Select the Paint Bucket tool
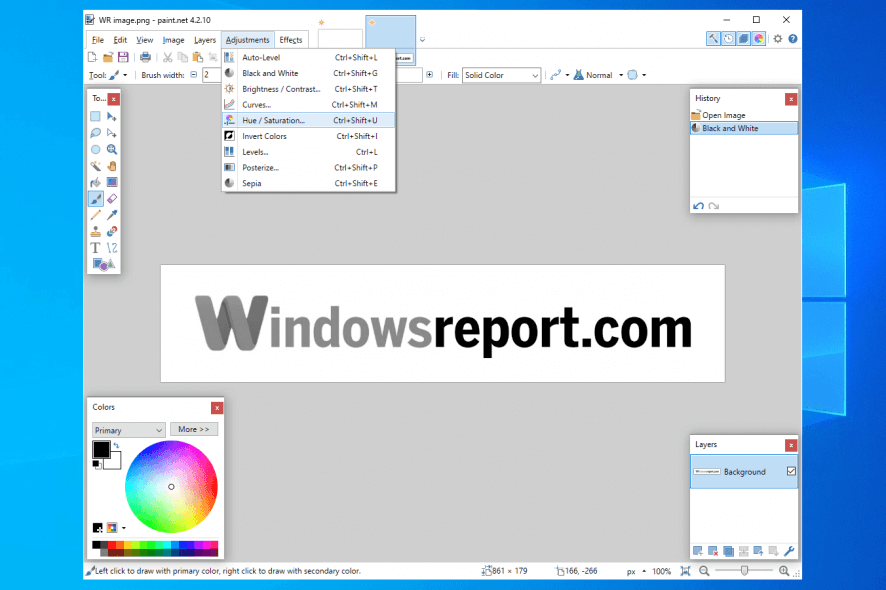The image size is (886, 590). point(95,182)
